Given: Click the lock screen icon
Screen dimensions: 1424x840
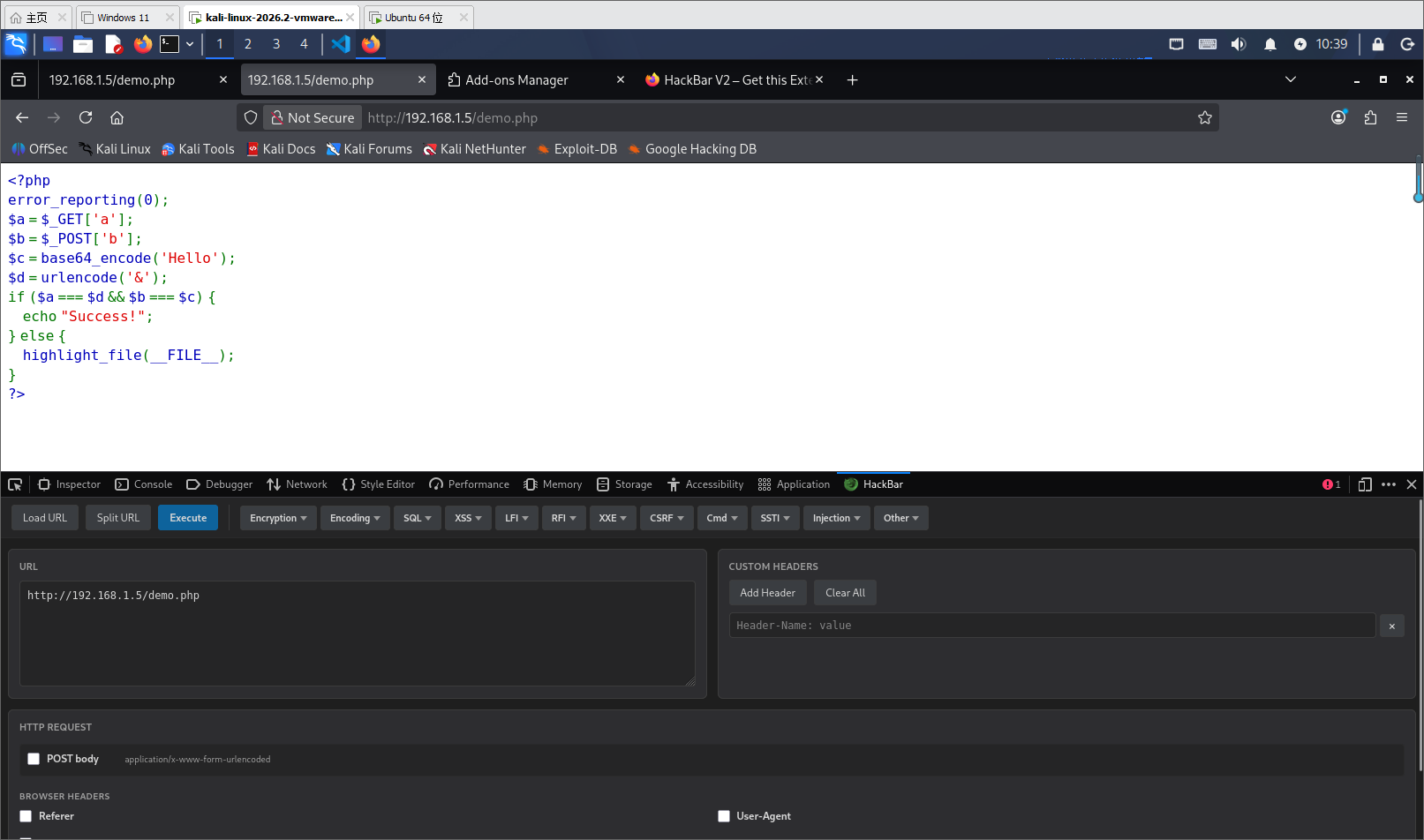Looking at the screenshot, I should click(1377, 44).
